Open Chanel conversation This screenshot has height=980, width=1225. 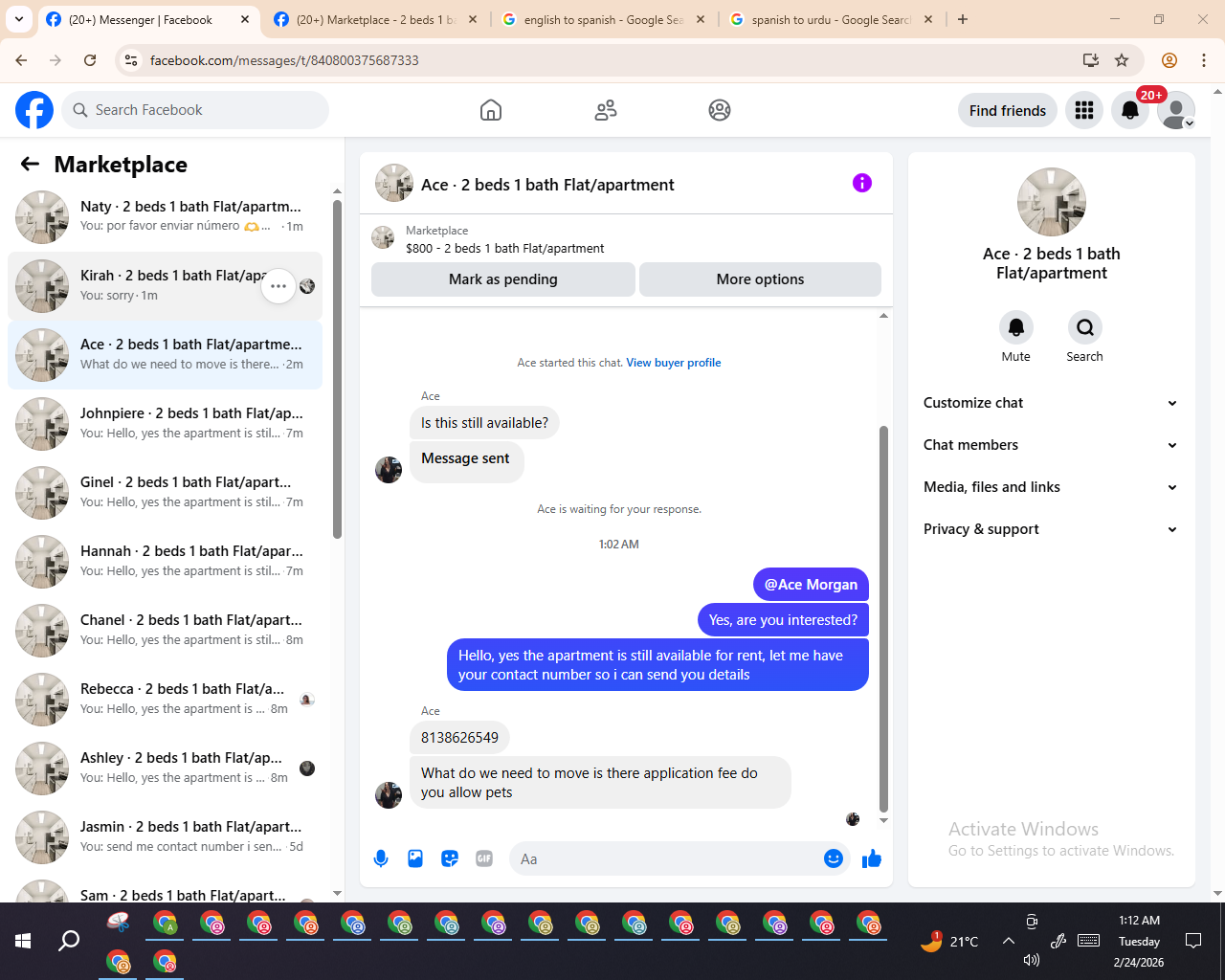click(165, 631)
